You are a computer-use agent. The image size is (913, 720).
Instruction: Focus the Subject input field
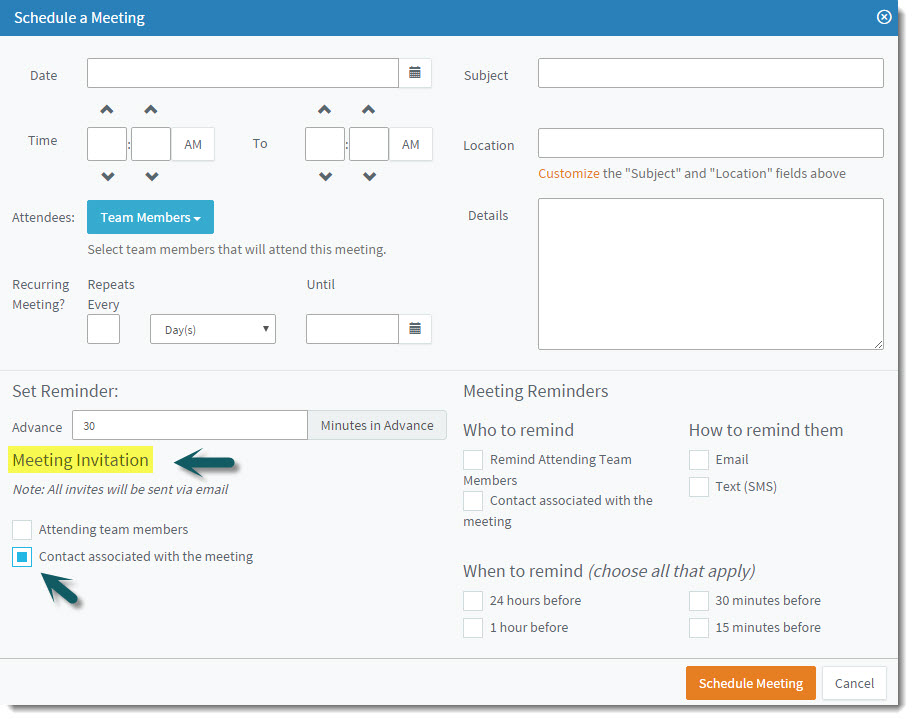(x=710, y=73)
